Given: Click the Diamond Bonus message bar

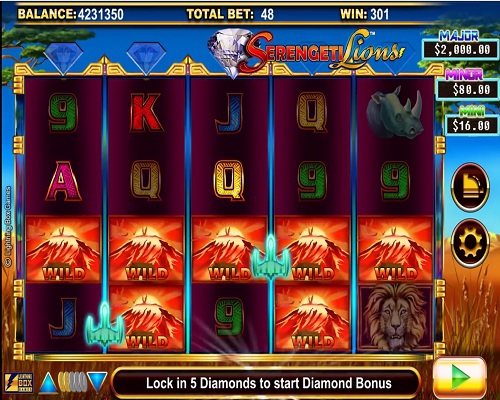Looking at the screenshot, I should (268, 383).
